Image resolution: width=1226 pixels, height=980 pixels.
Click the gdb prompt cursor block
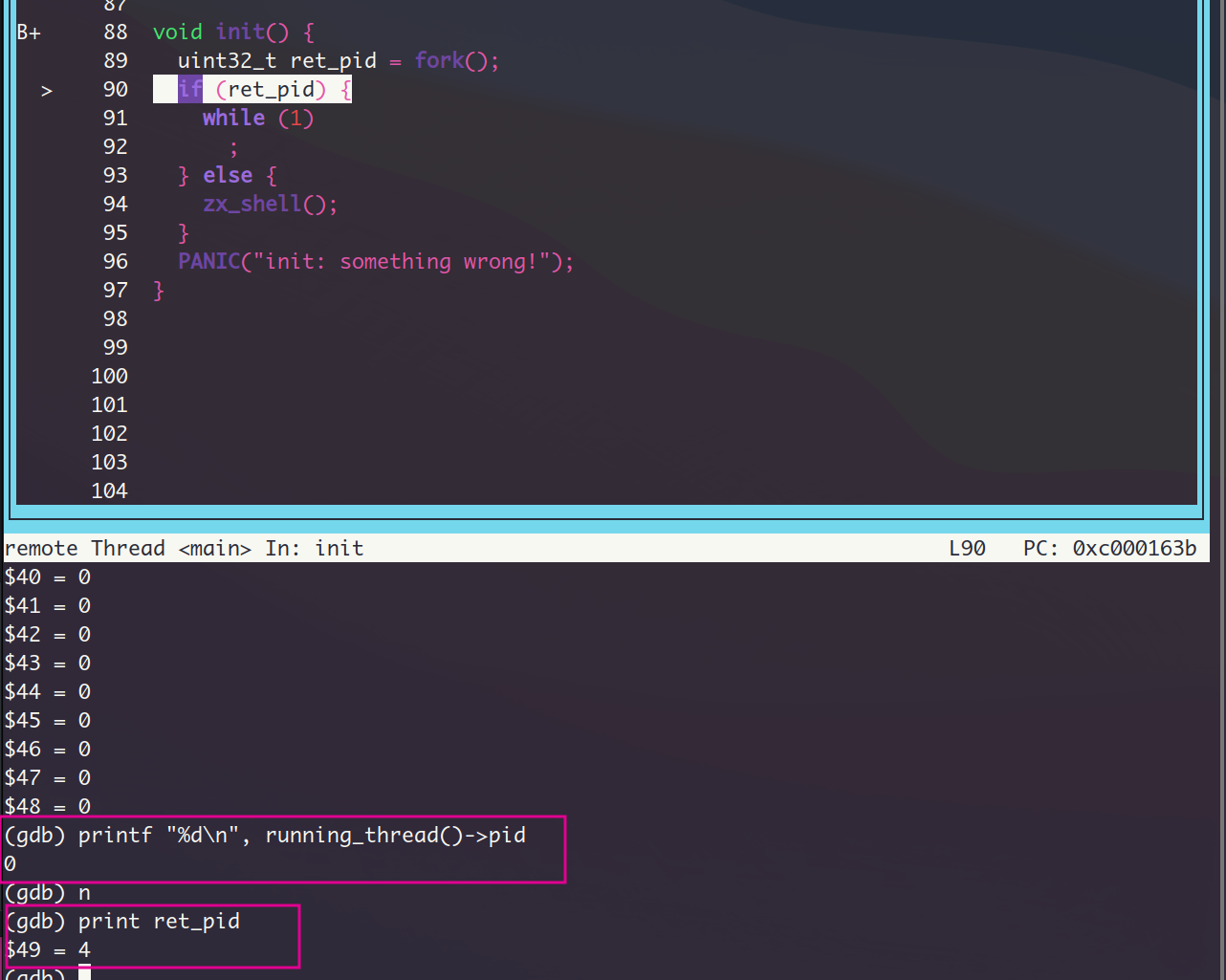point(85,972)
